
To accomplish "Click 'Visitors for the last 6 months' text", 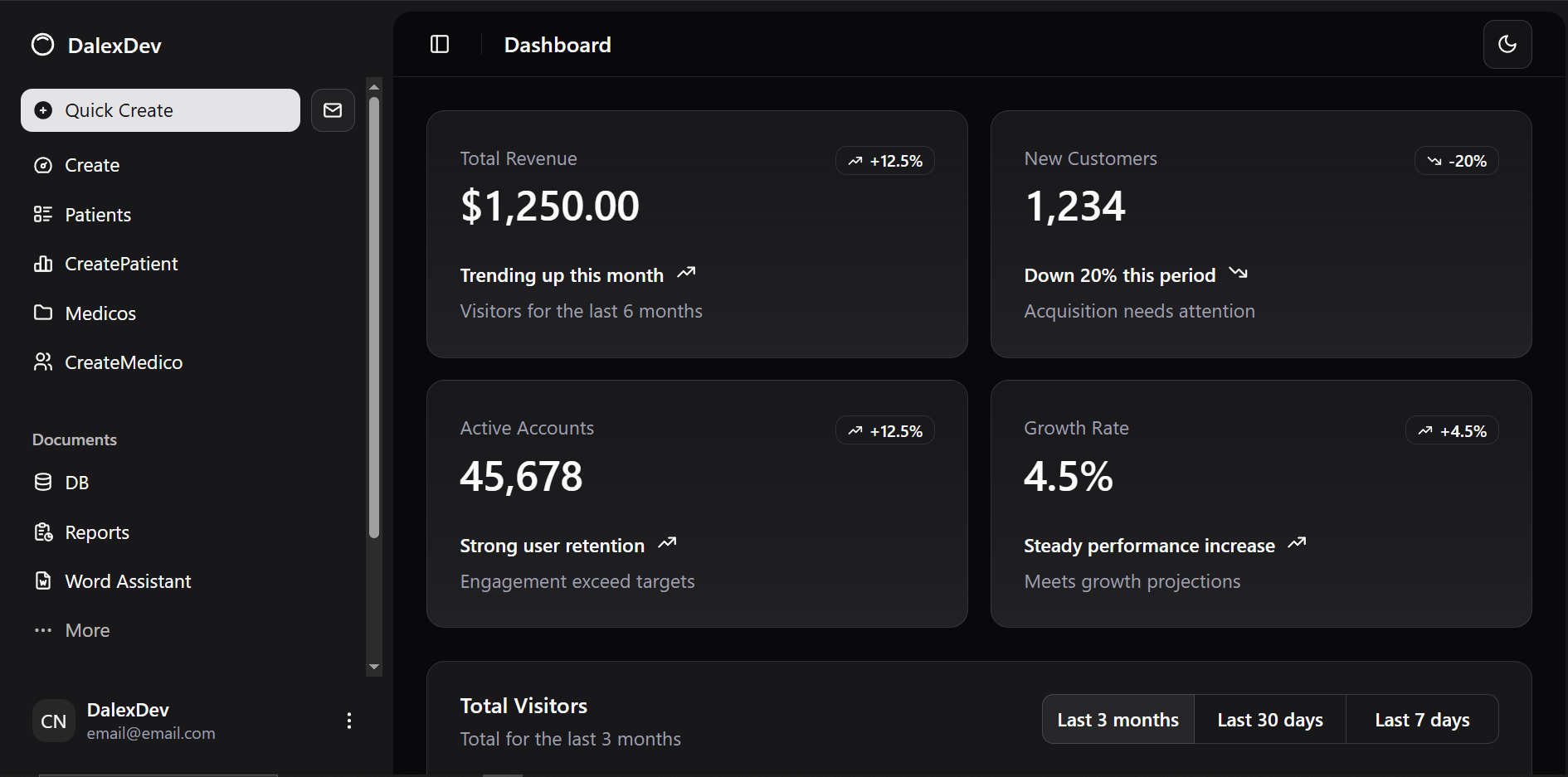I will 582,311.
